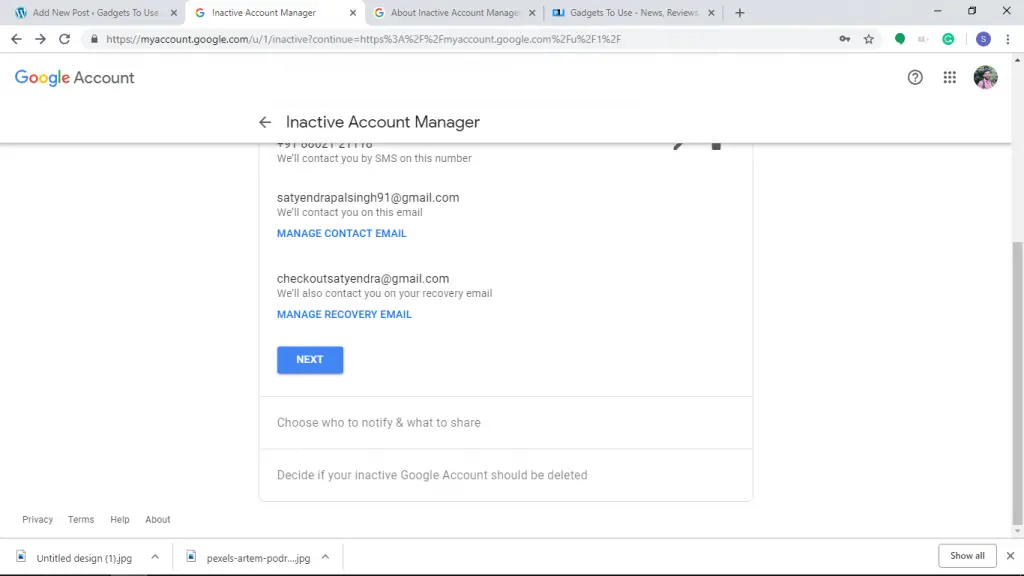This screenshot has height=576, width=1024.
Task: Open the saved passwords key icon
Action: pos(844,39)
